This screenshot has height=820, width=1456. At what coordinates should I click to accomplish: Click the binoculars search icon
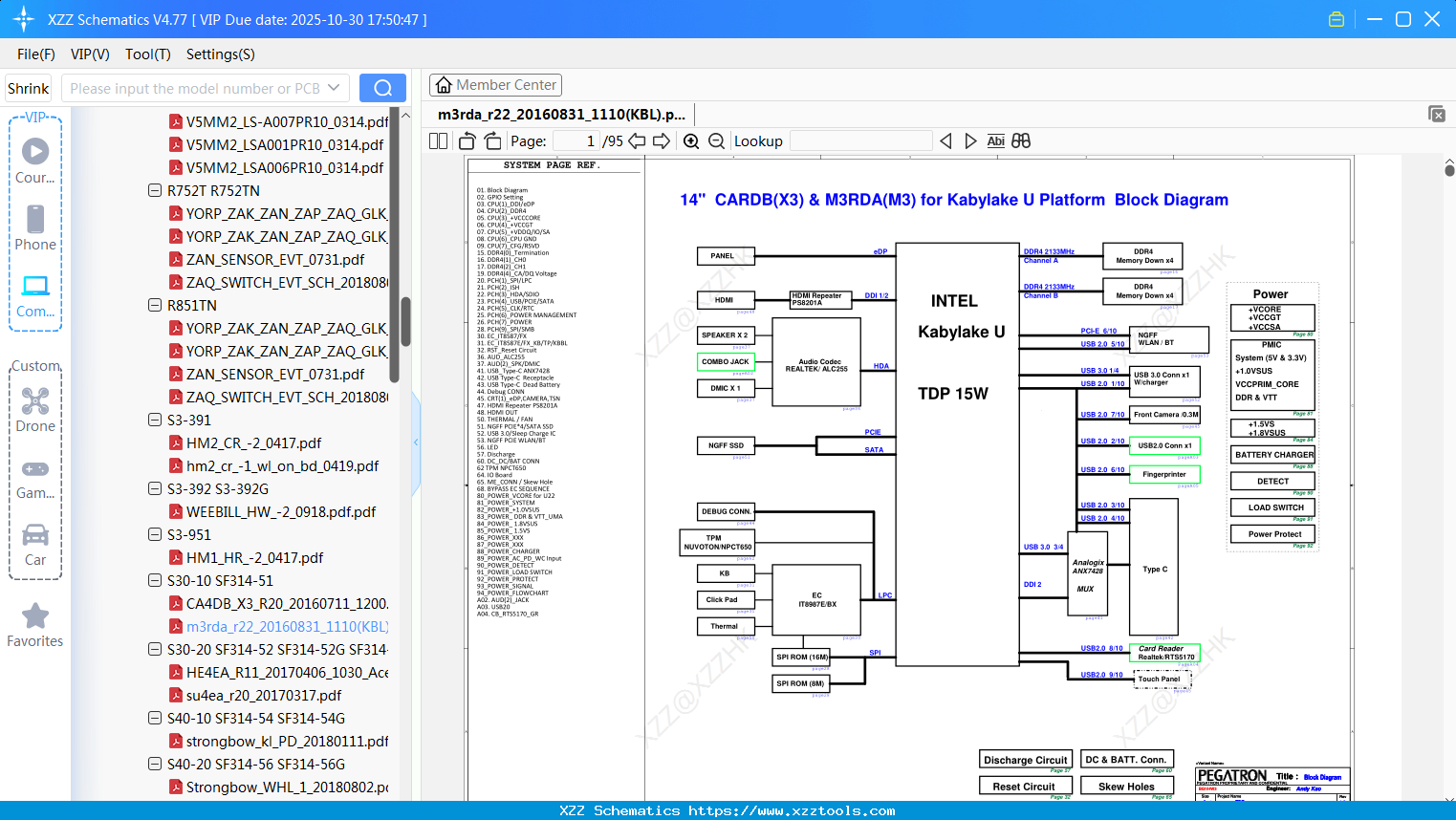(x=1021, y=141)
